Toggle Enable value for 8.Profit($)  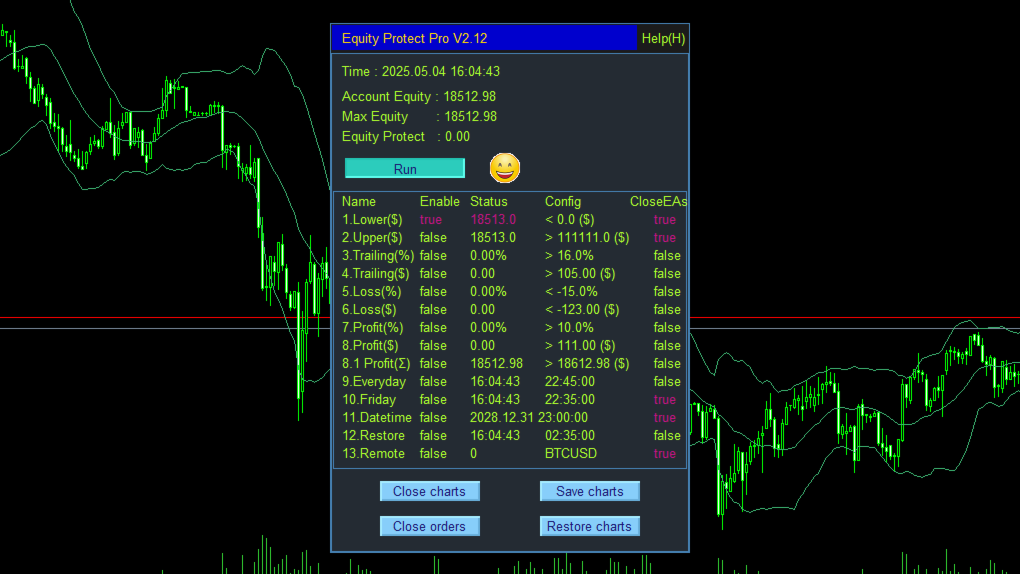pyautogui.click(x=433, y=346)
